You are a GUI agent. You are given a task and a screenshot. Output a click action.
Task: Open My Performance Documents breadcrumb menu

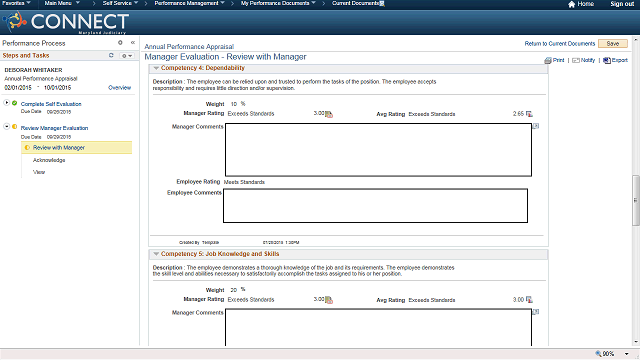278,3
